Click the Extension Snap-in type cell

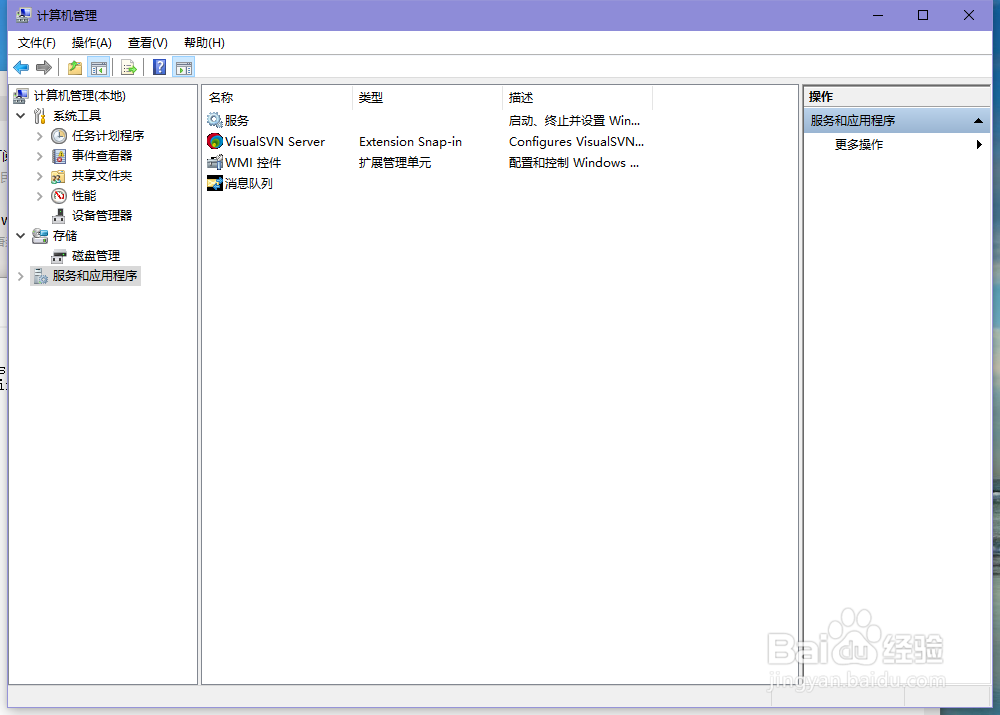[x=410, y=142]
